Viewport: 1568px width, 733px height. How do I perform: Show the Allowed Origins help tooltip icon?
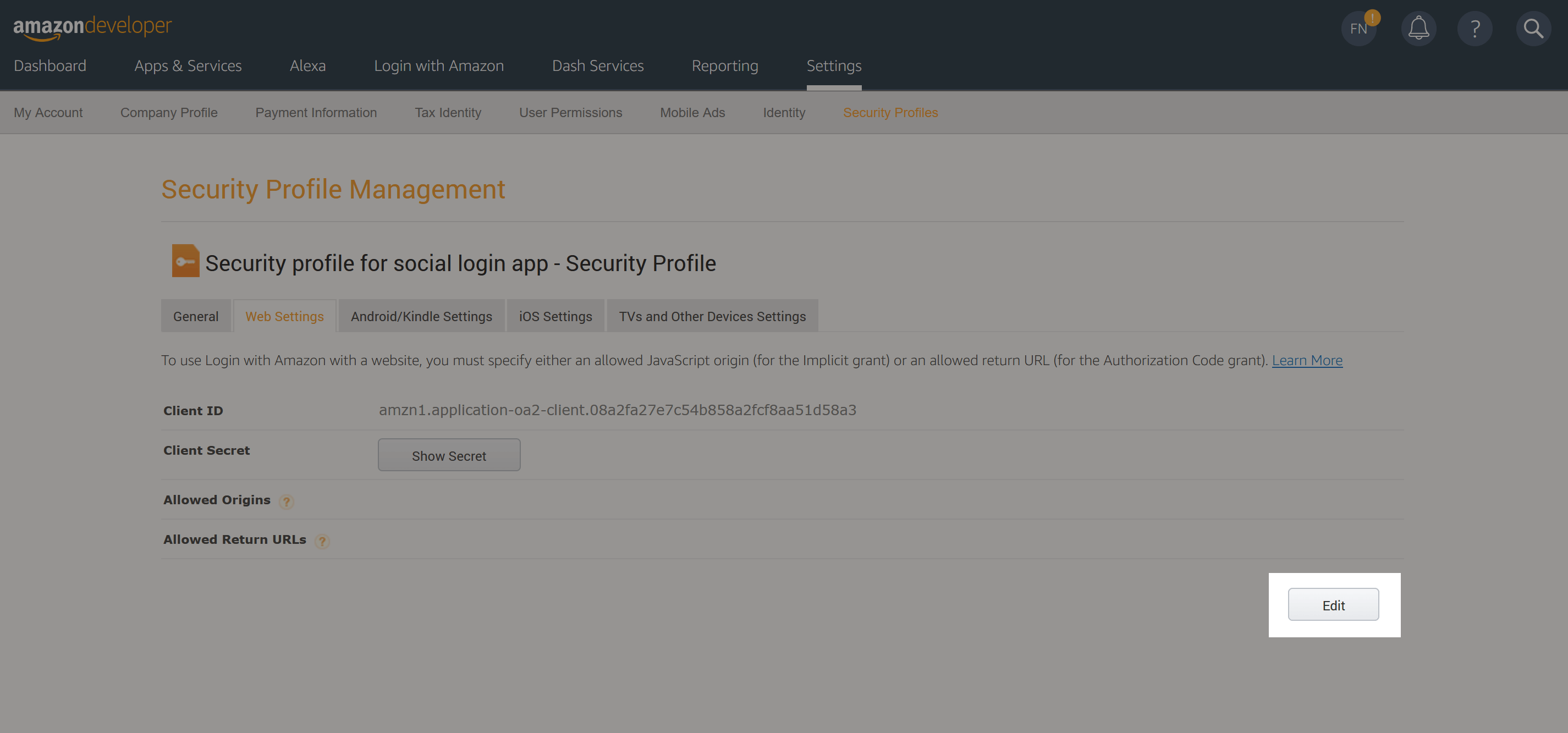click(286, 501)
